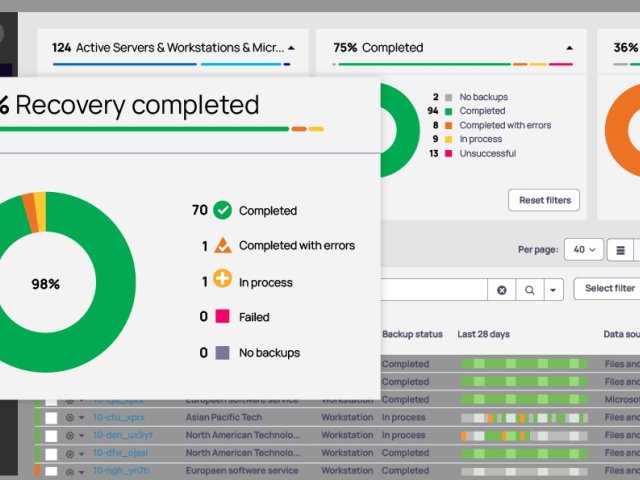Click the 94 Completed legend entry

point(467,111)
